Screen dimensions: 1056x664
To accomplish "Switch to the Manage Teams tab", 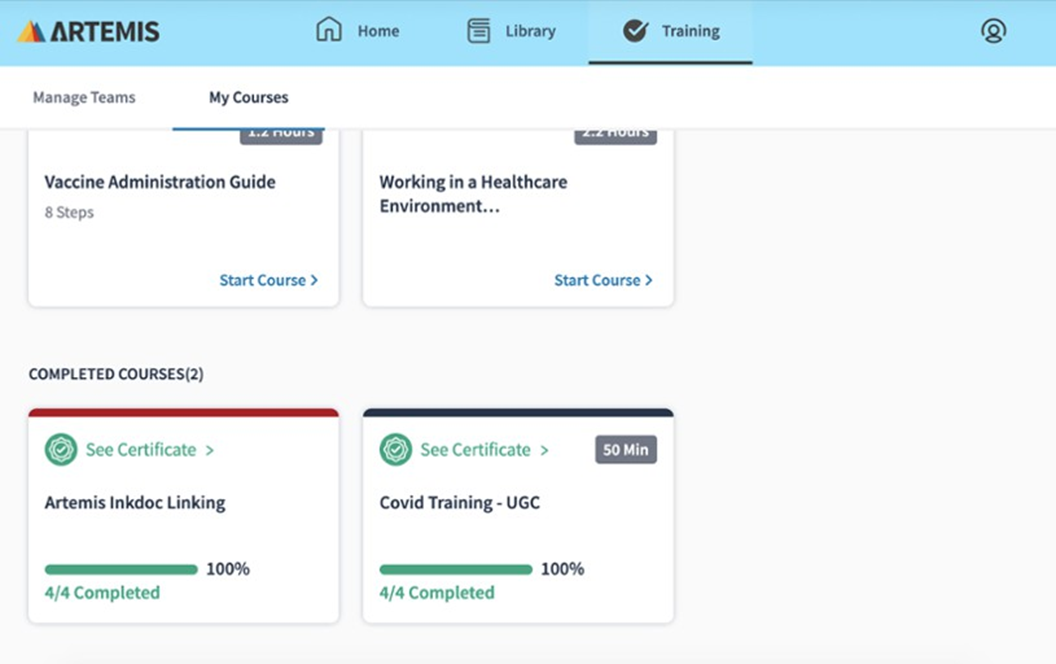I will click(x=84, y=97).
